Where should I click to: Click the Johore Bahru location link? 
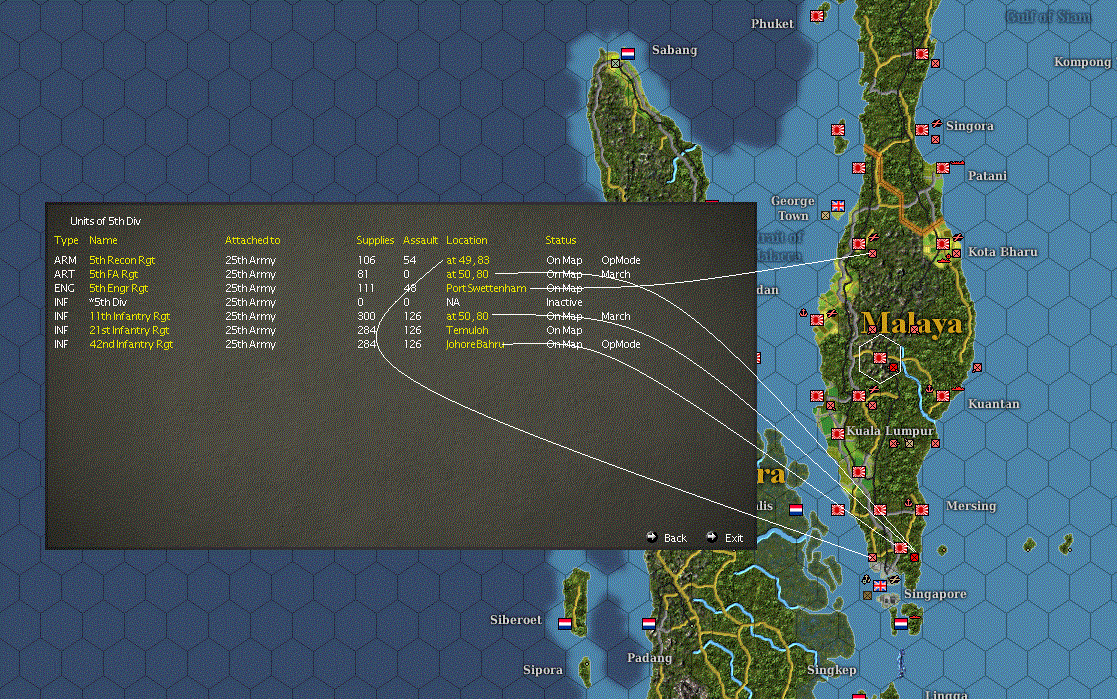point(474,344)
